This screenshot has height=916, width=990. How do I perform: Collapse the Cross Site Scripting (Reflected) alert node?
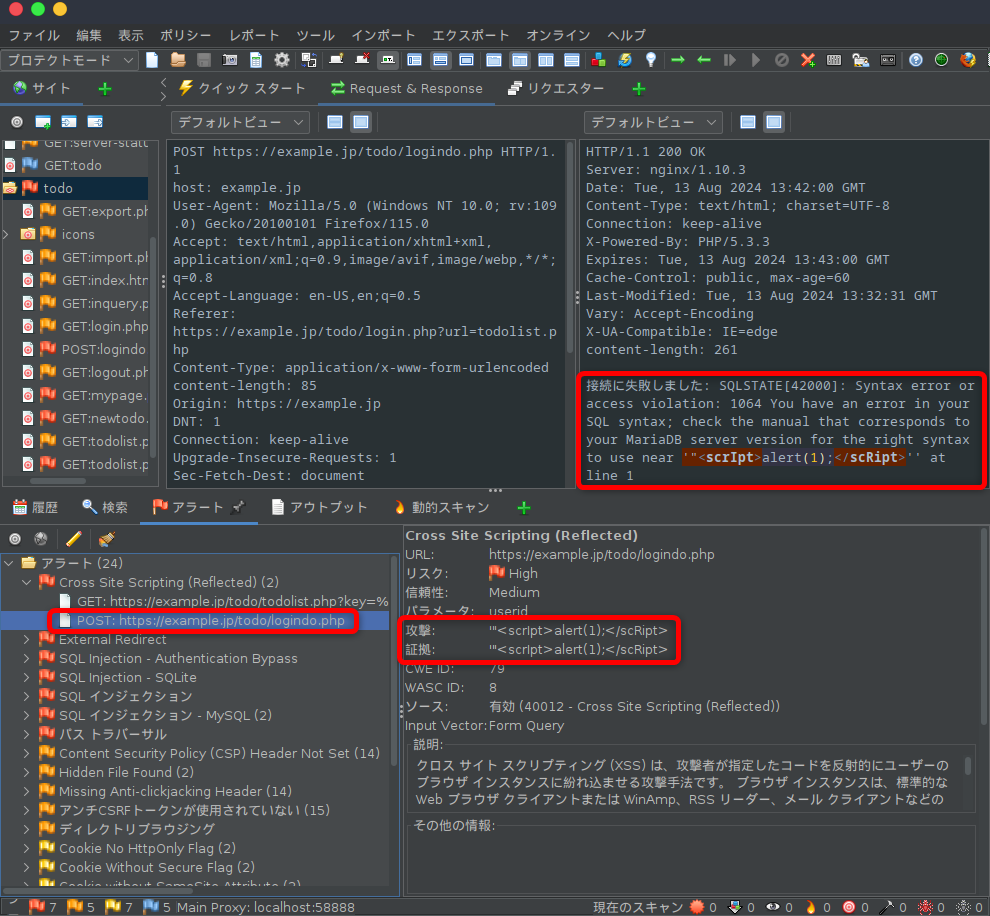point(27,582)
